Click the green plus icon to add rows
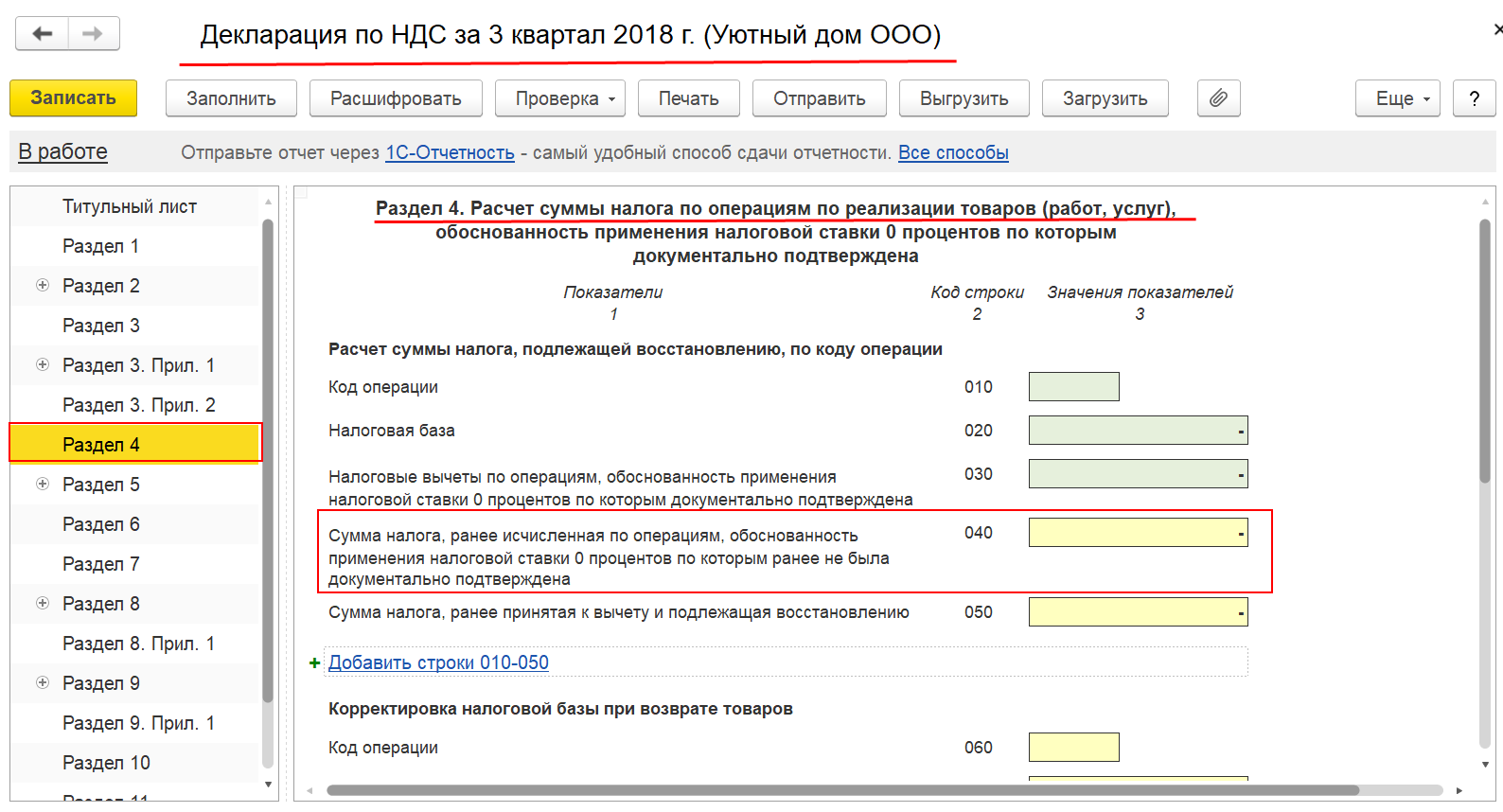Screen dimensions: 1503x812 click(315, 663)
